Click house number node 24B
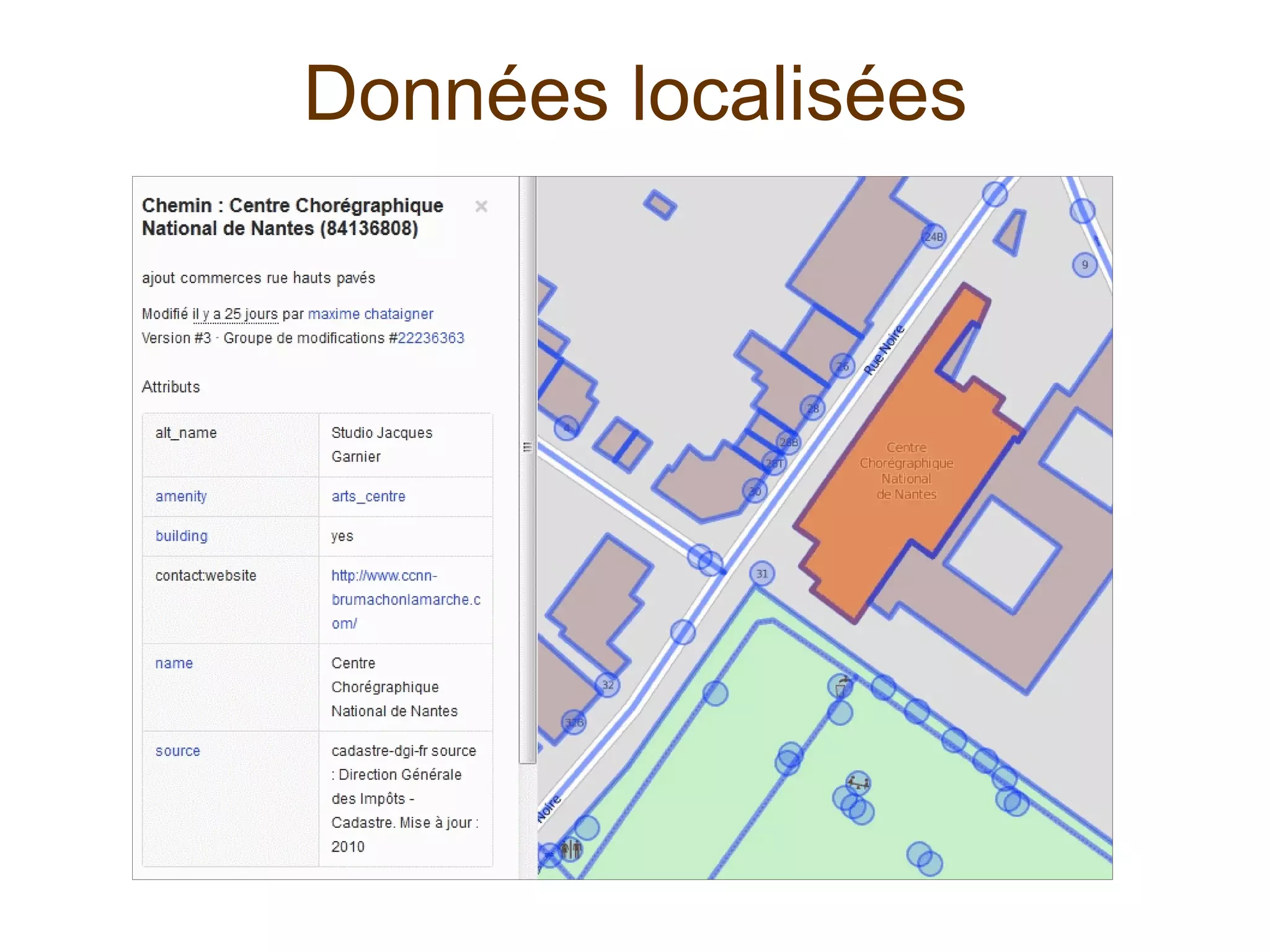Screen dimensions: 1270x952 [933, 236]
